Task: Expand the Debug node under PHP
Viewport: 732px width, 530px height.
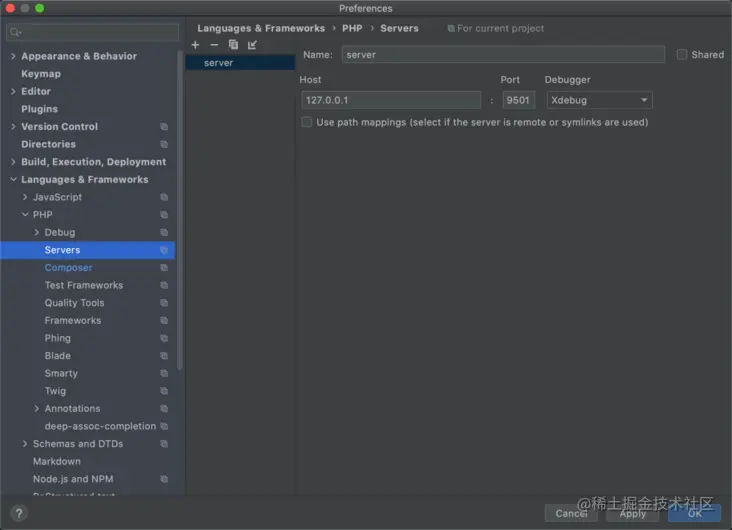Action: (36, 233)
